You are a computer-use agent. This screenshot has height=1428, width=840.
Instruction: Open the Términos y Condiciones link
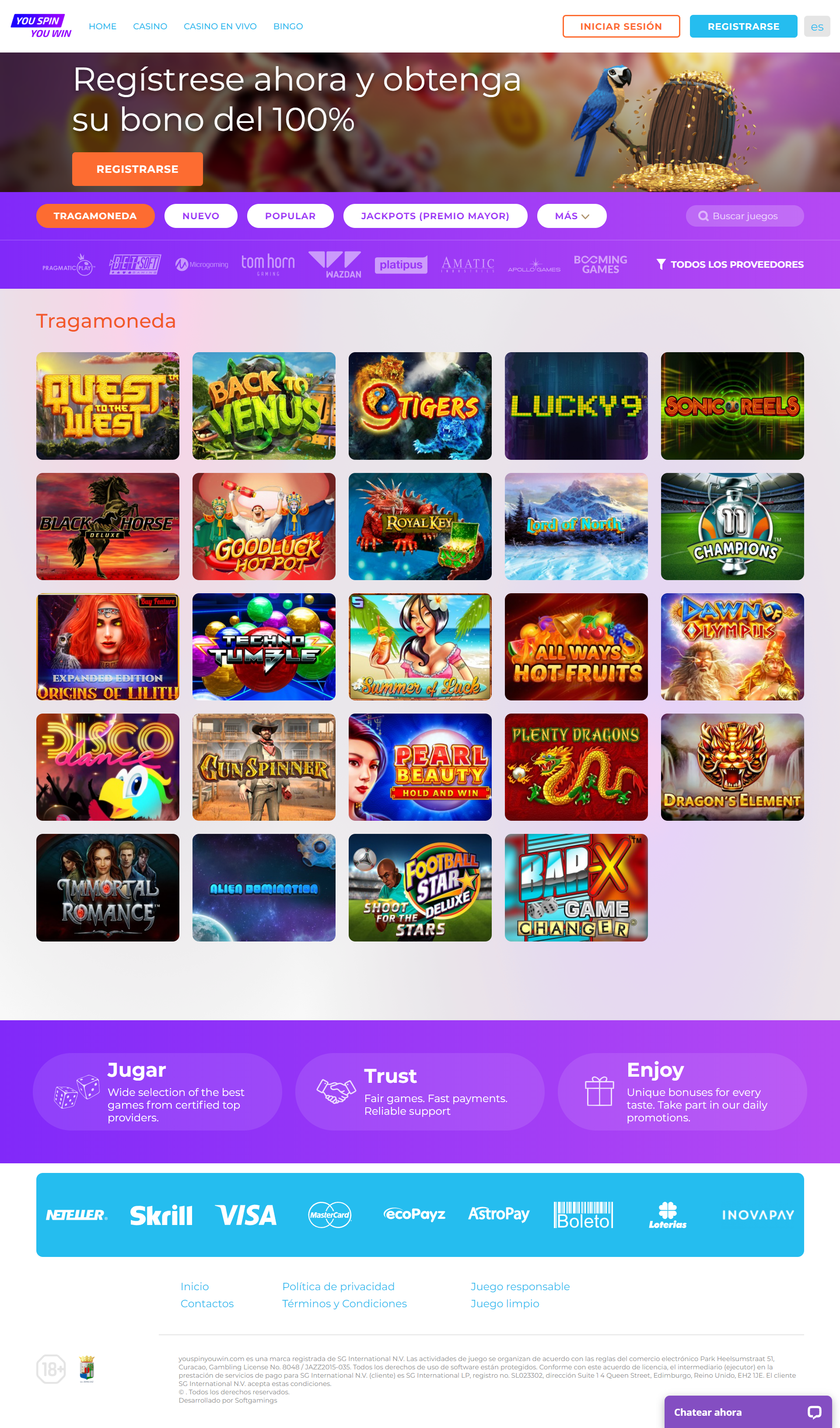344,1303
